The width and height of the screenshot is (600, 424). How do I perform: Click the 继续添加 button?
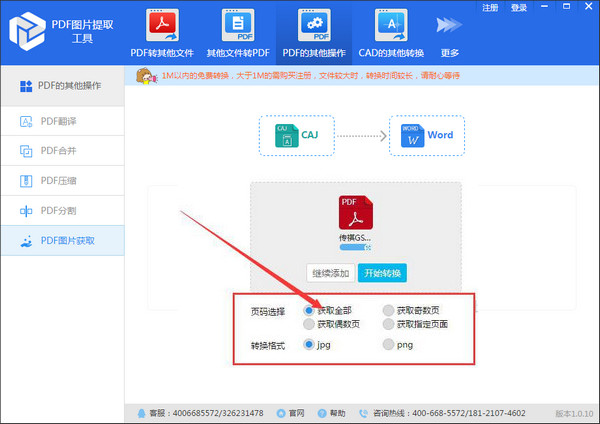(331, 273)
